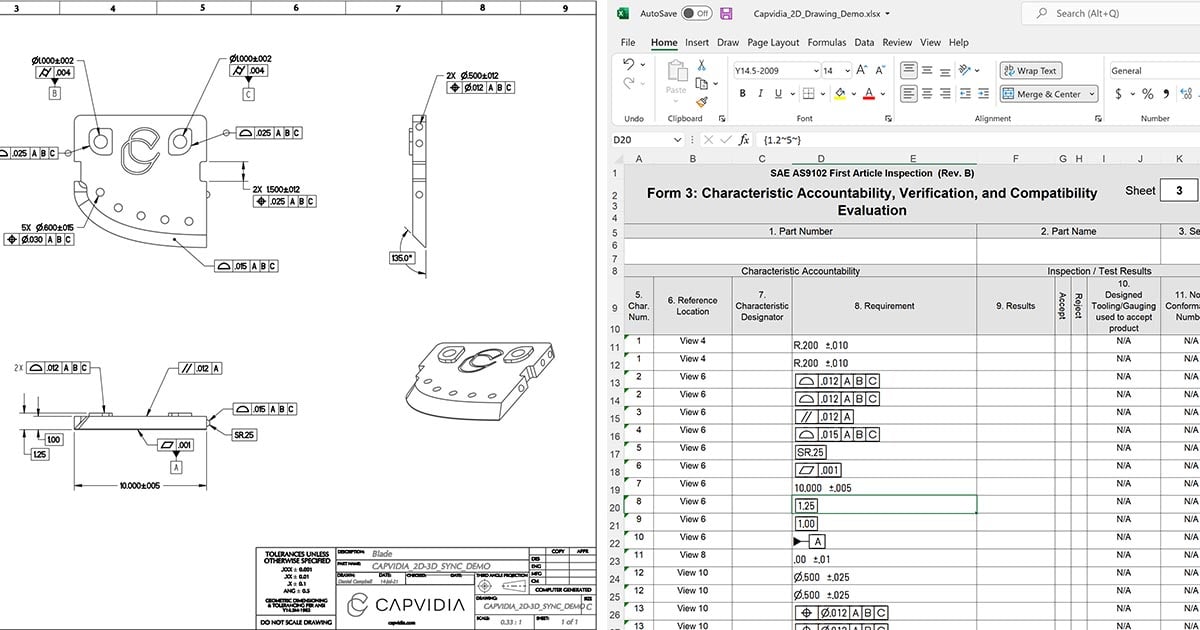1200x630 pixels.
Task: Click the red Font Color swatch
Action: click(869, 94)
